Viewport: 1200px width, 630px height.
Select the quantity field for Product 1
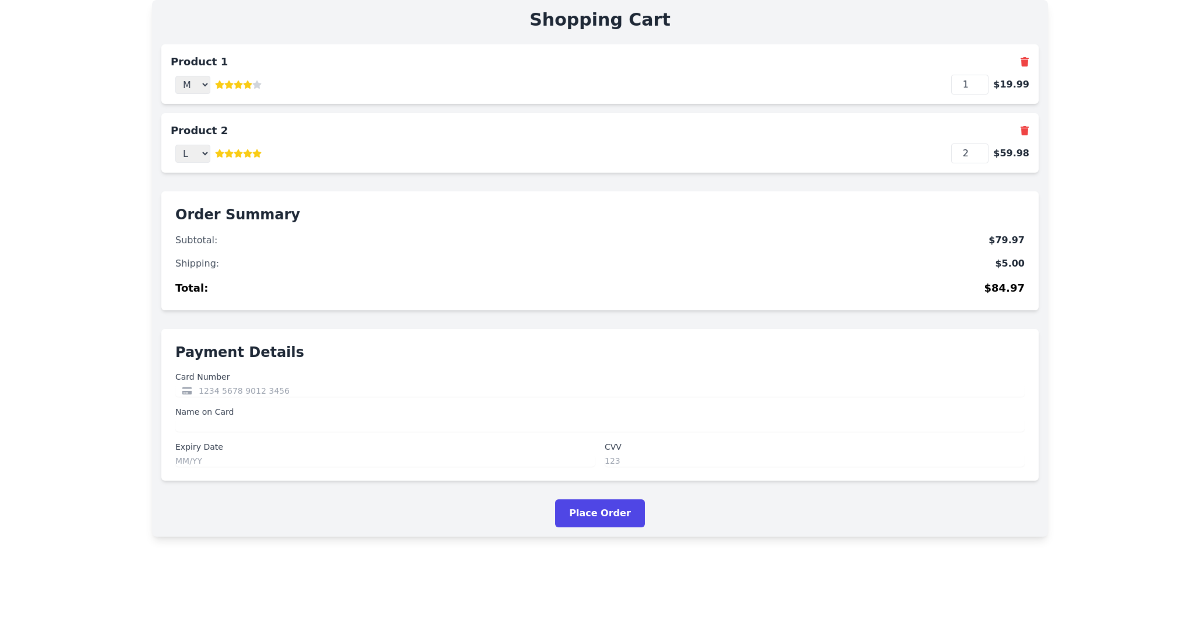[969, 84]
